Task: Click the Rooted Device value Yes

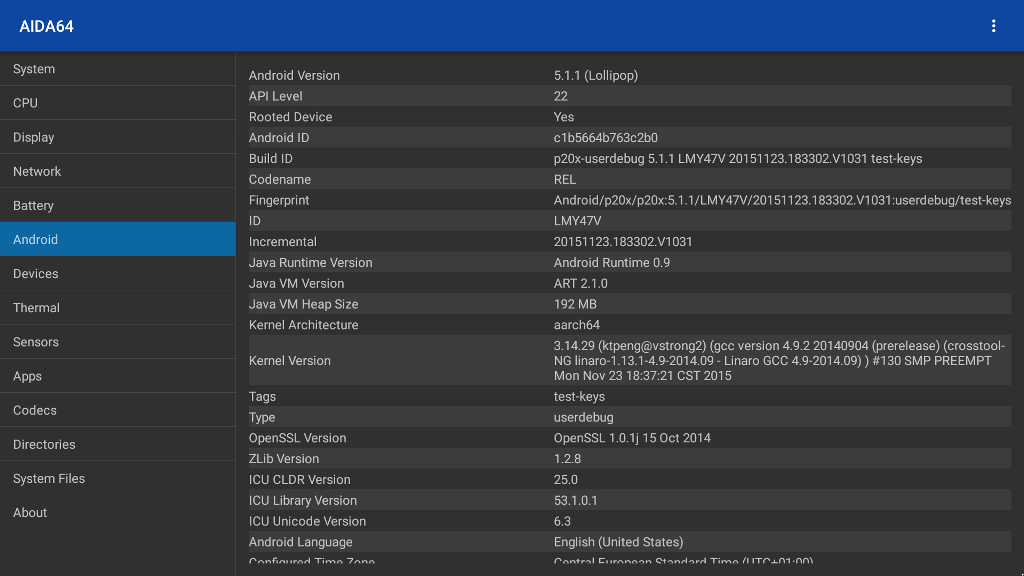Action: pos(564,117)
